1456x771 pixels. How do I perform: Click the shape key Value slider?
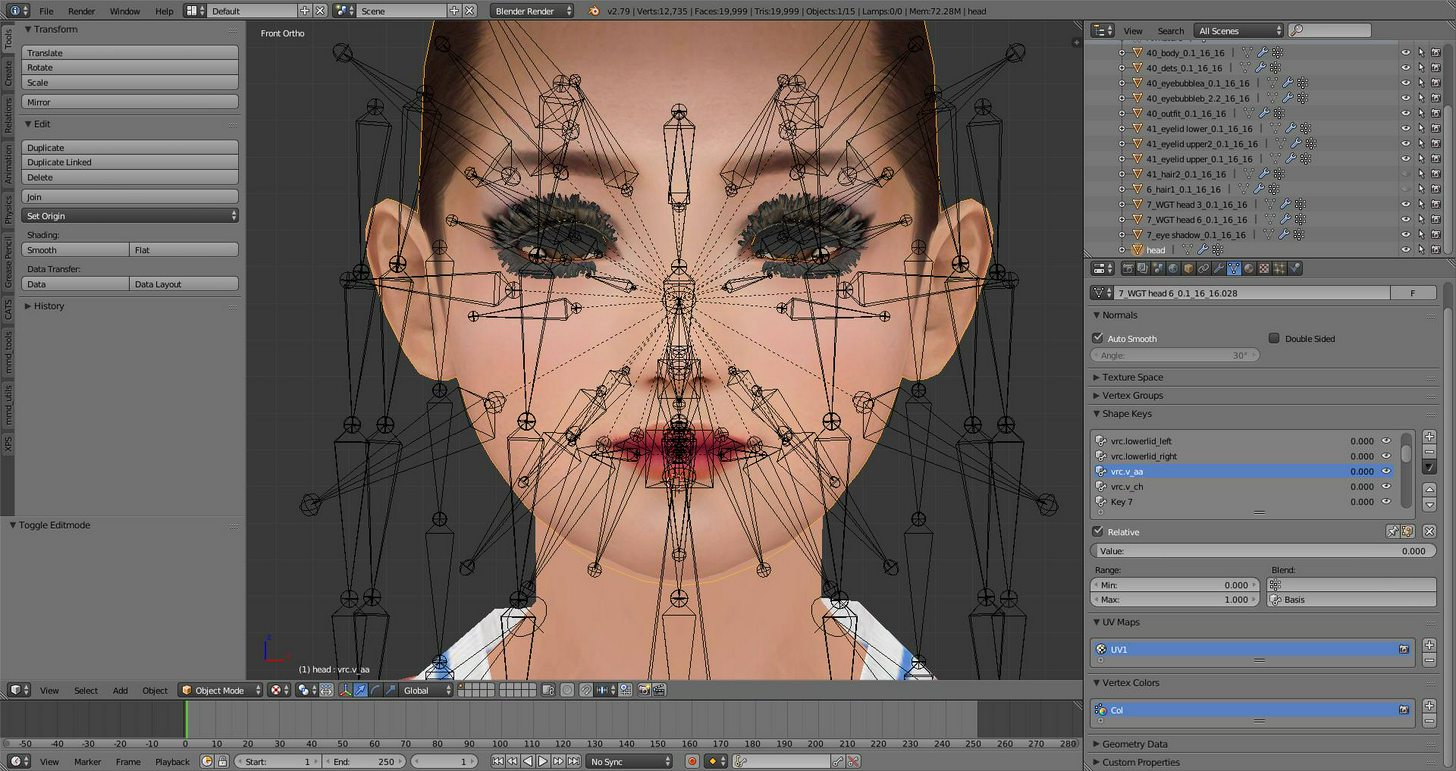[x=1263, y=551]
